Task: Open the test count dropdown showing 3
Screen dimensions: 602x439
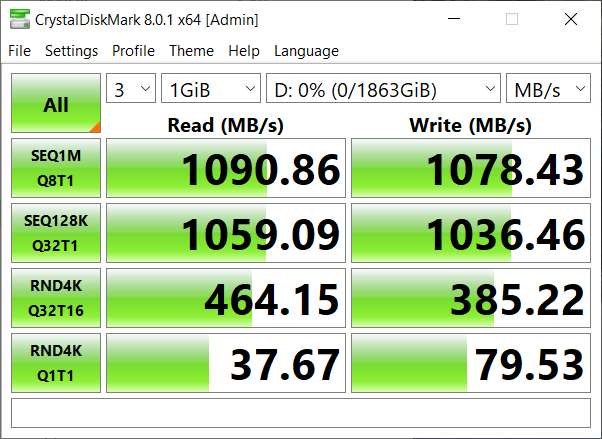Action: 131,88
